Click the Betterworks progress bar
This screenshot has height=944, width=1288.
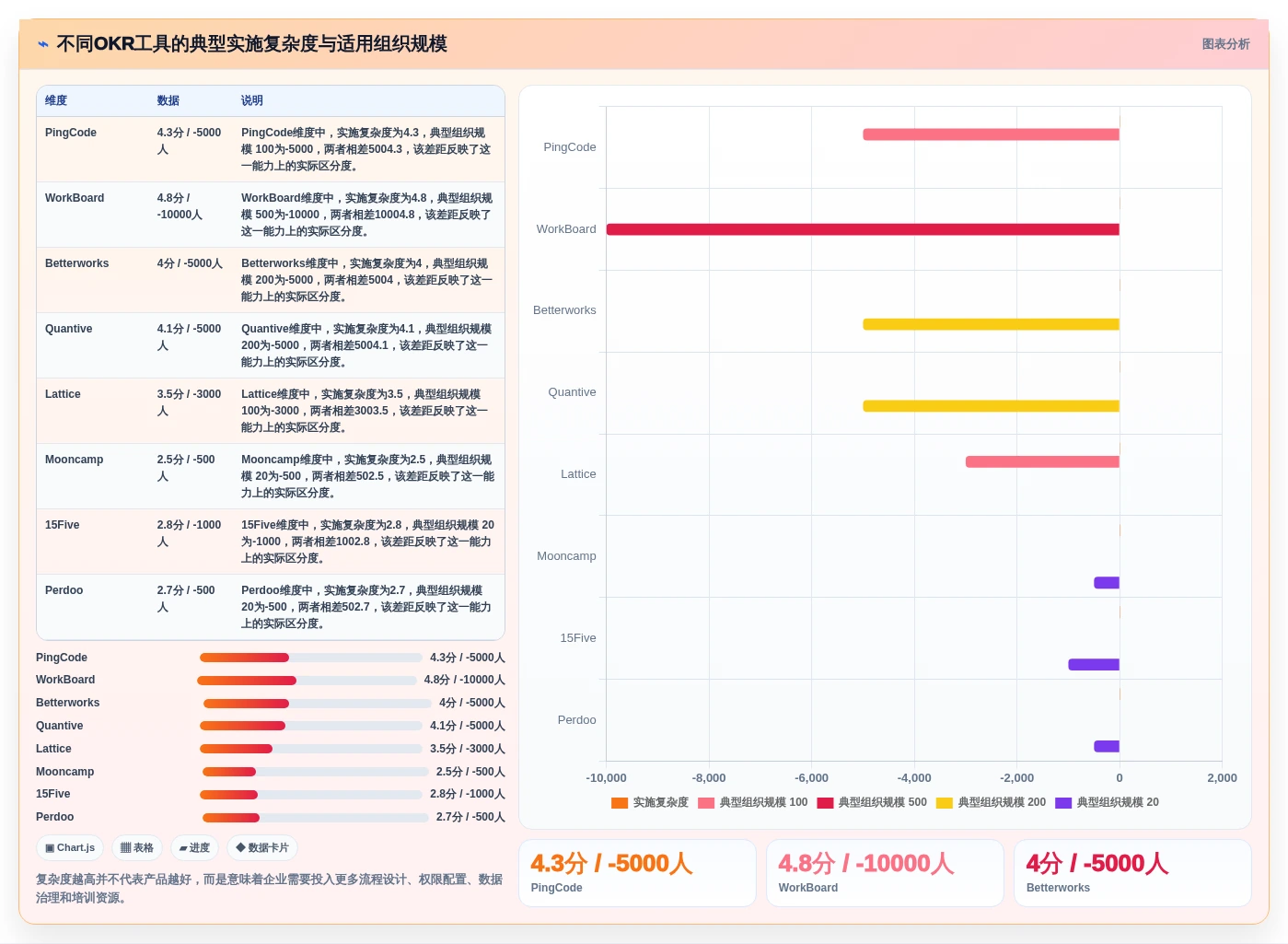click(316, 704)
